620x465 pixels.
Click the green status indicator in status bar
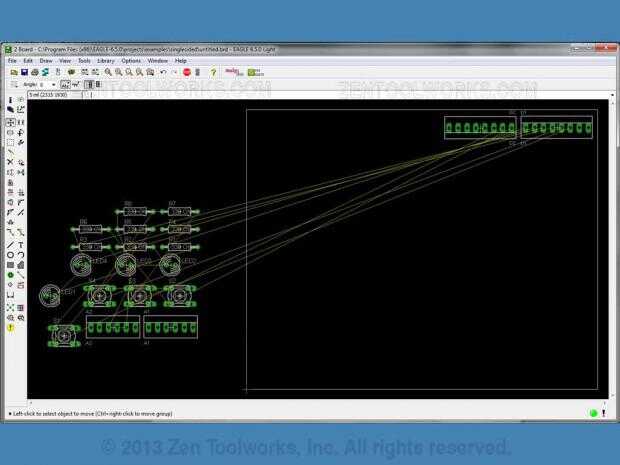(593, 413)
